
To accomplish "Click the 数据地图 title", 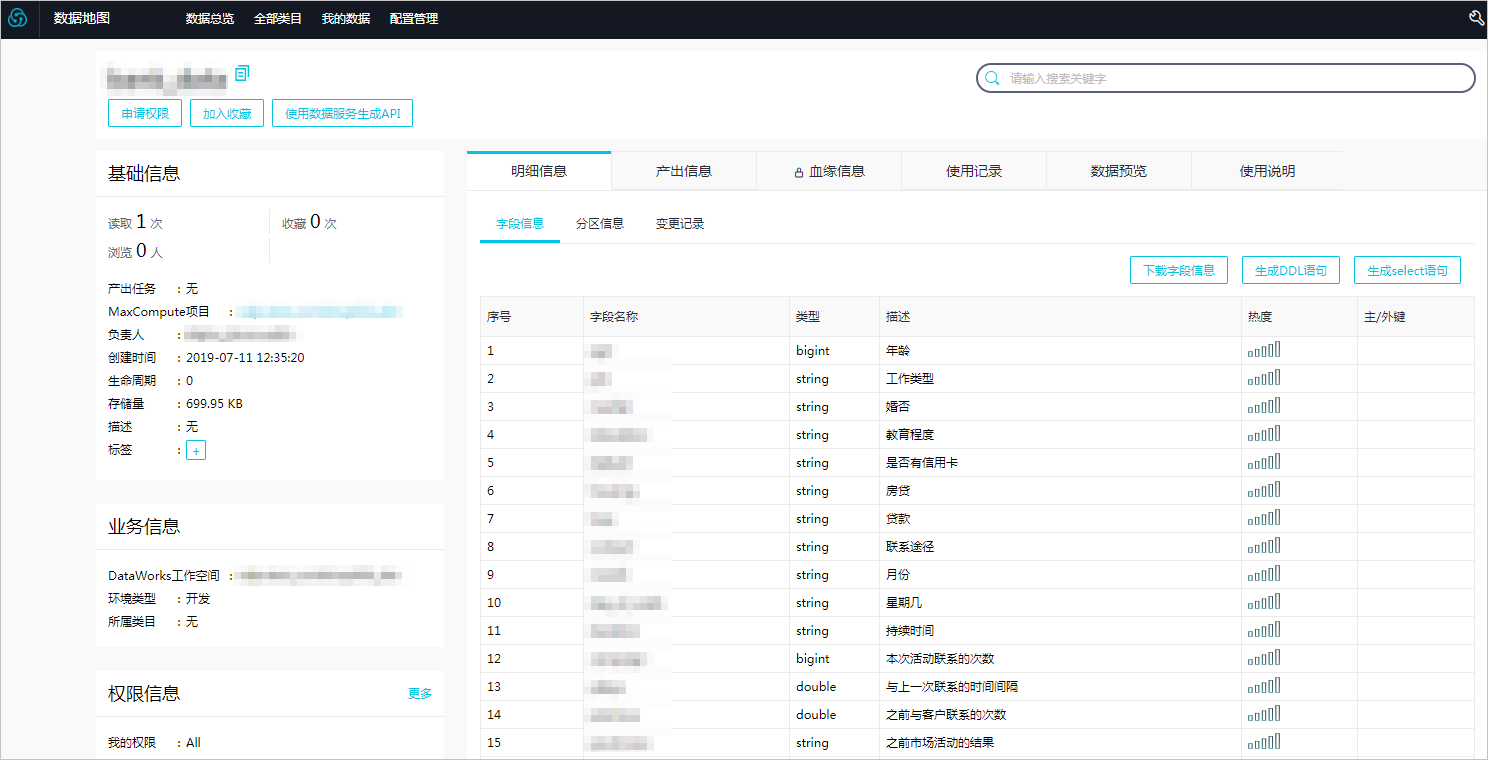I will pos(82,18).
